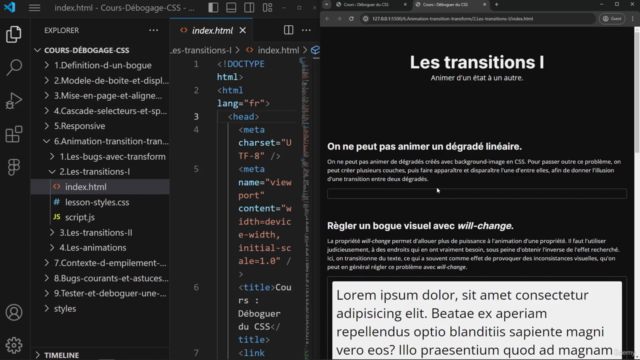This screenshot has width=640, height=360.
Task: Click 'Les transitions I' page heading
Action: pyautogui.click(x=477, y=62)
